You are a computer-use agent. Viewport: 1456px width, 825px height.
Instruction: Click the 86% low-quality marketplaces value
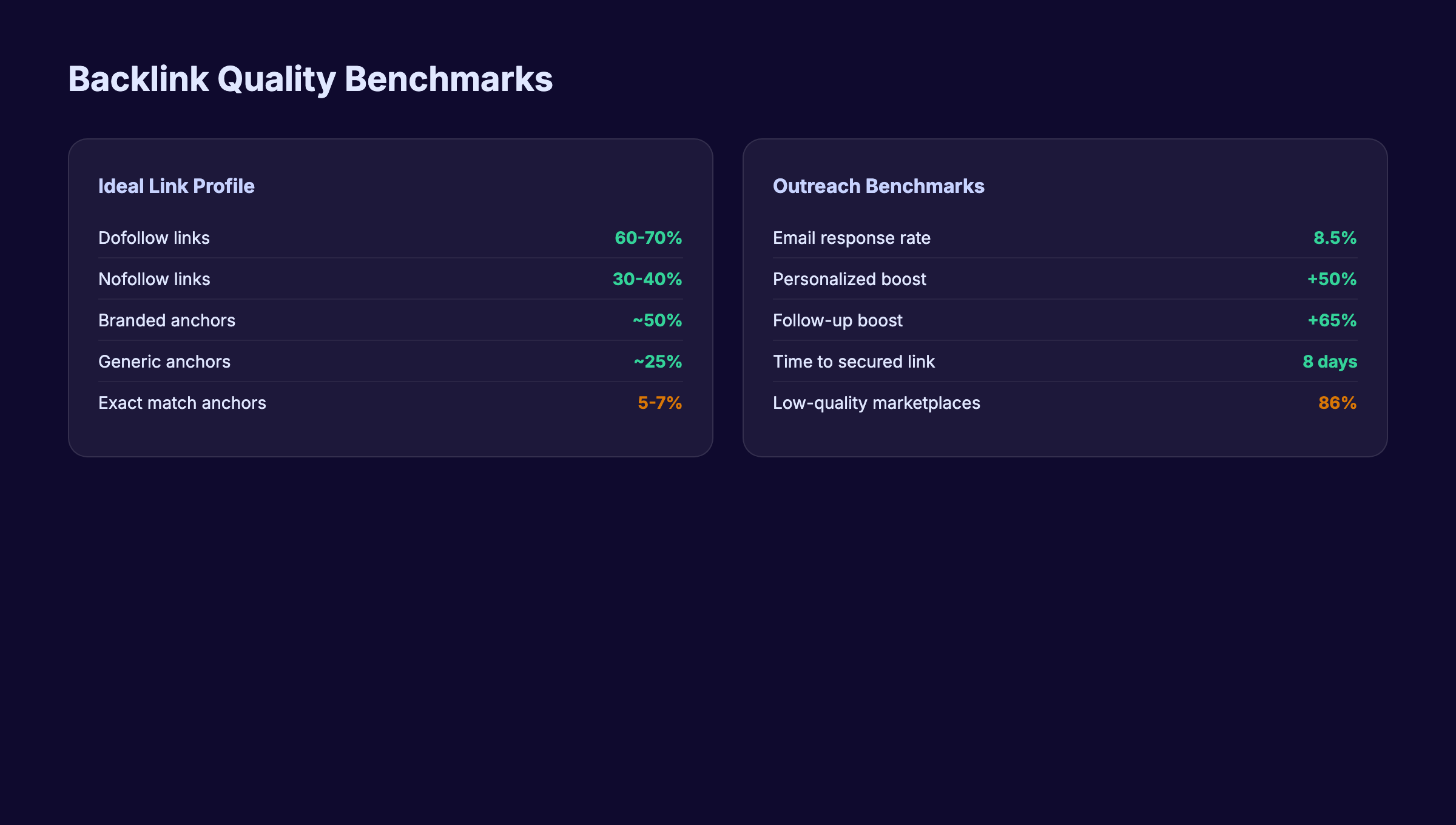pyautogui.click(x=1338, y=403)
